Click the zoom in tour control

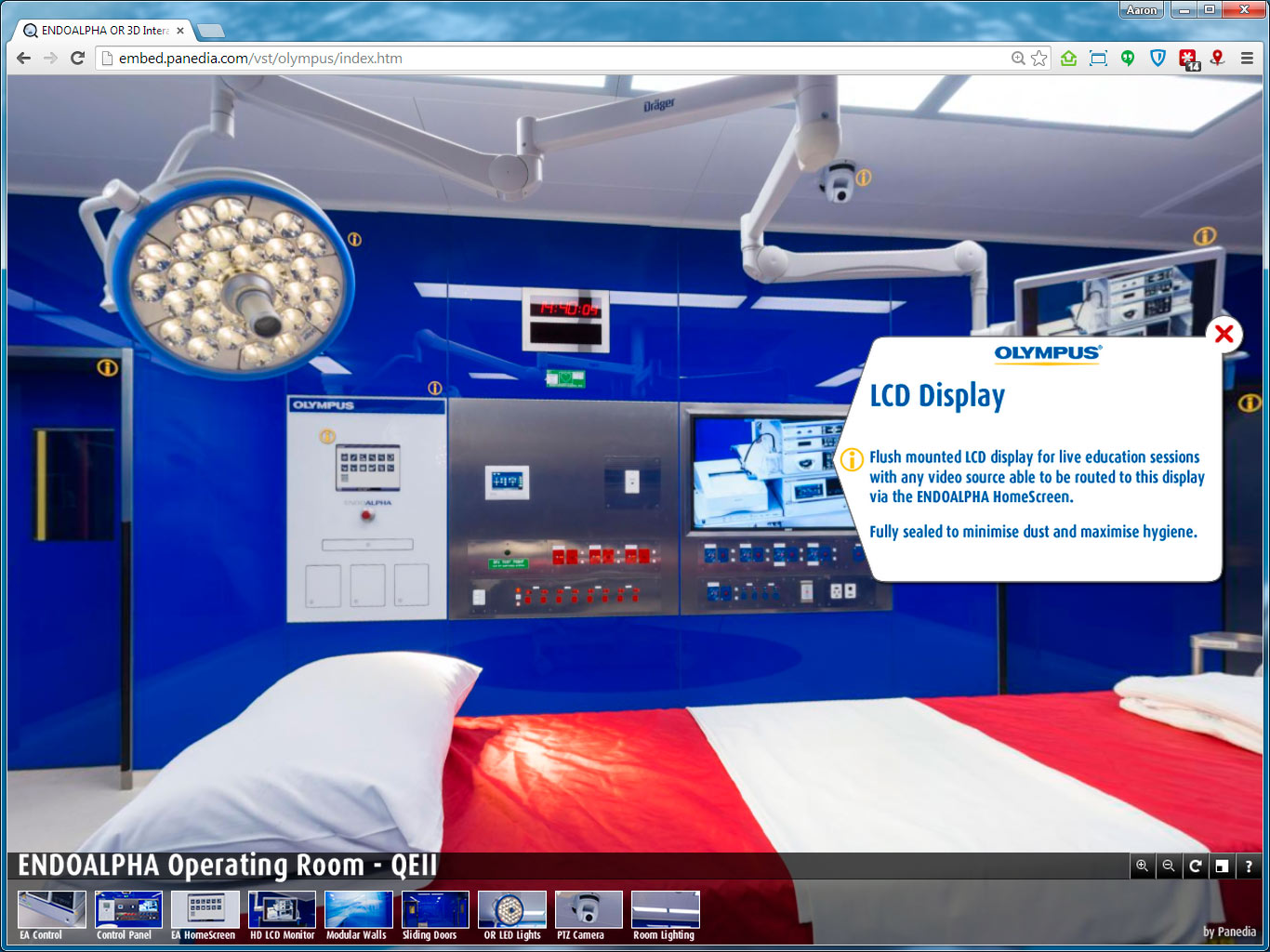[x=1142, y=866]
